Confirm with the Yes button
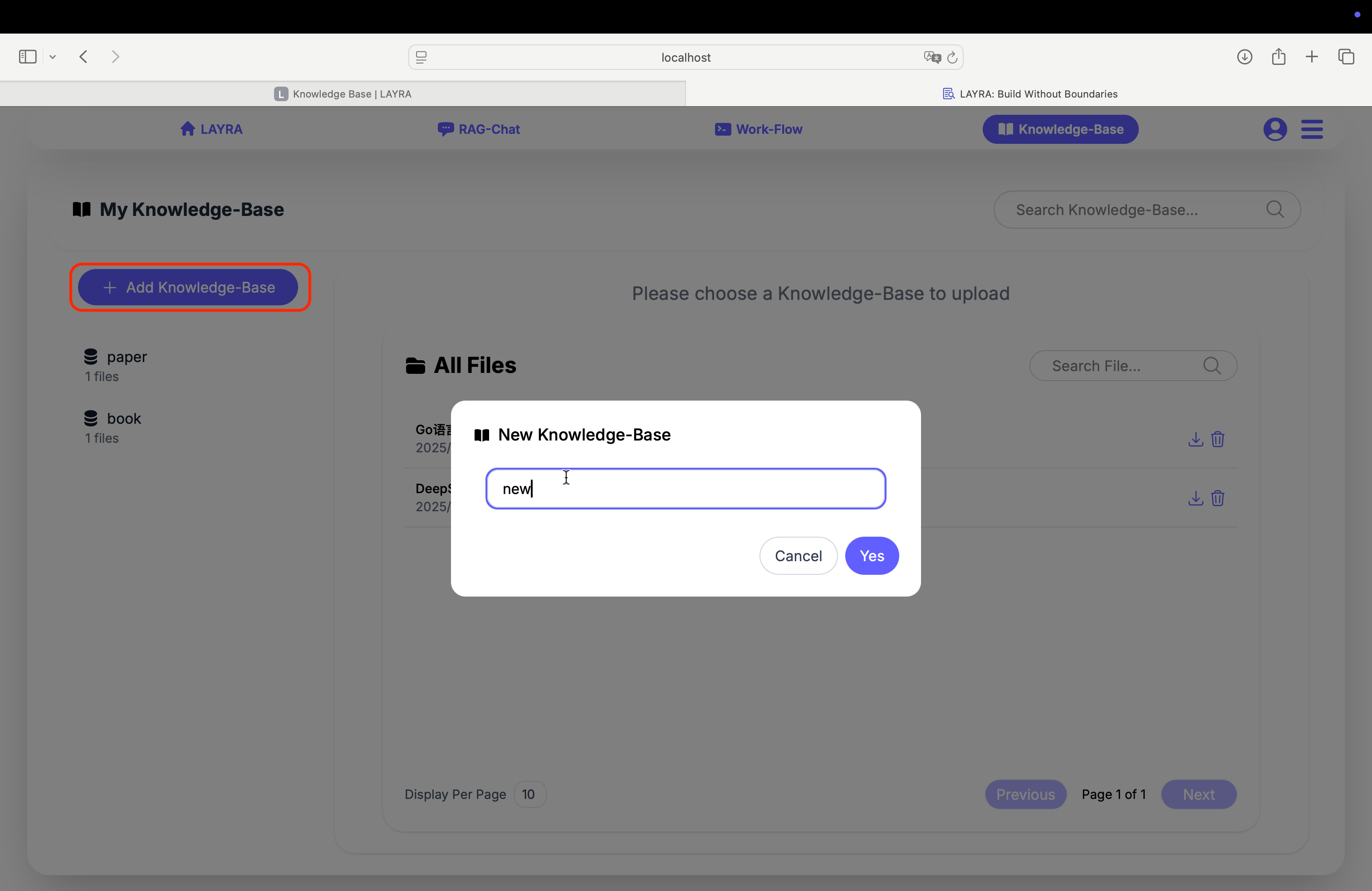The width and height of the screenshot is (1372, 891). click(872, 556)
